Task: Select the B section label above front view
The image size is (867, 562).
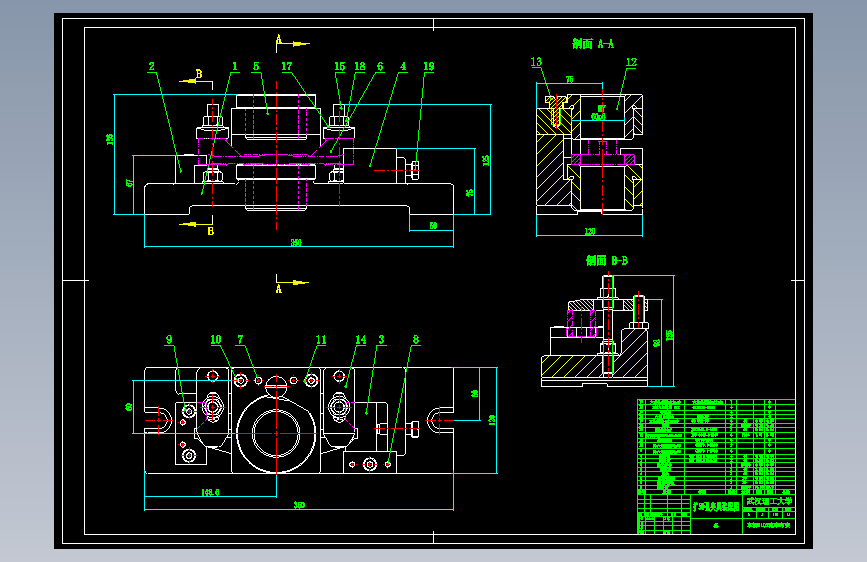Action: click(x=199, y=74)
